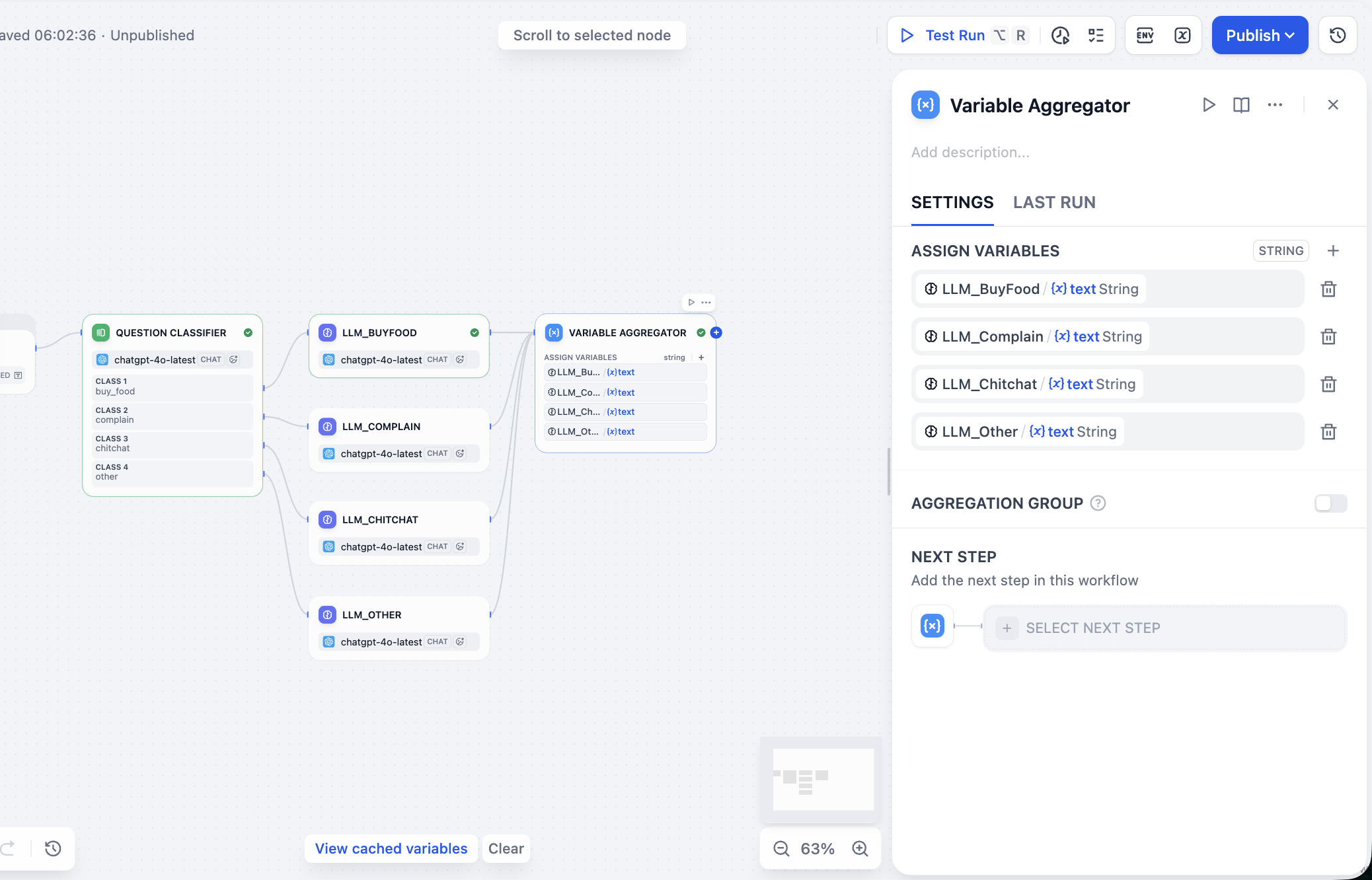Switch to the LAST RUN tab
Viewport: 1372px width, 880px height.
(x=1054, y=202)
